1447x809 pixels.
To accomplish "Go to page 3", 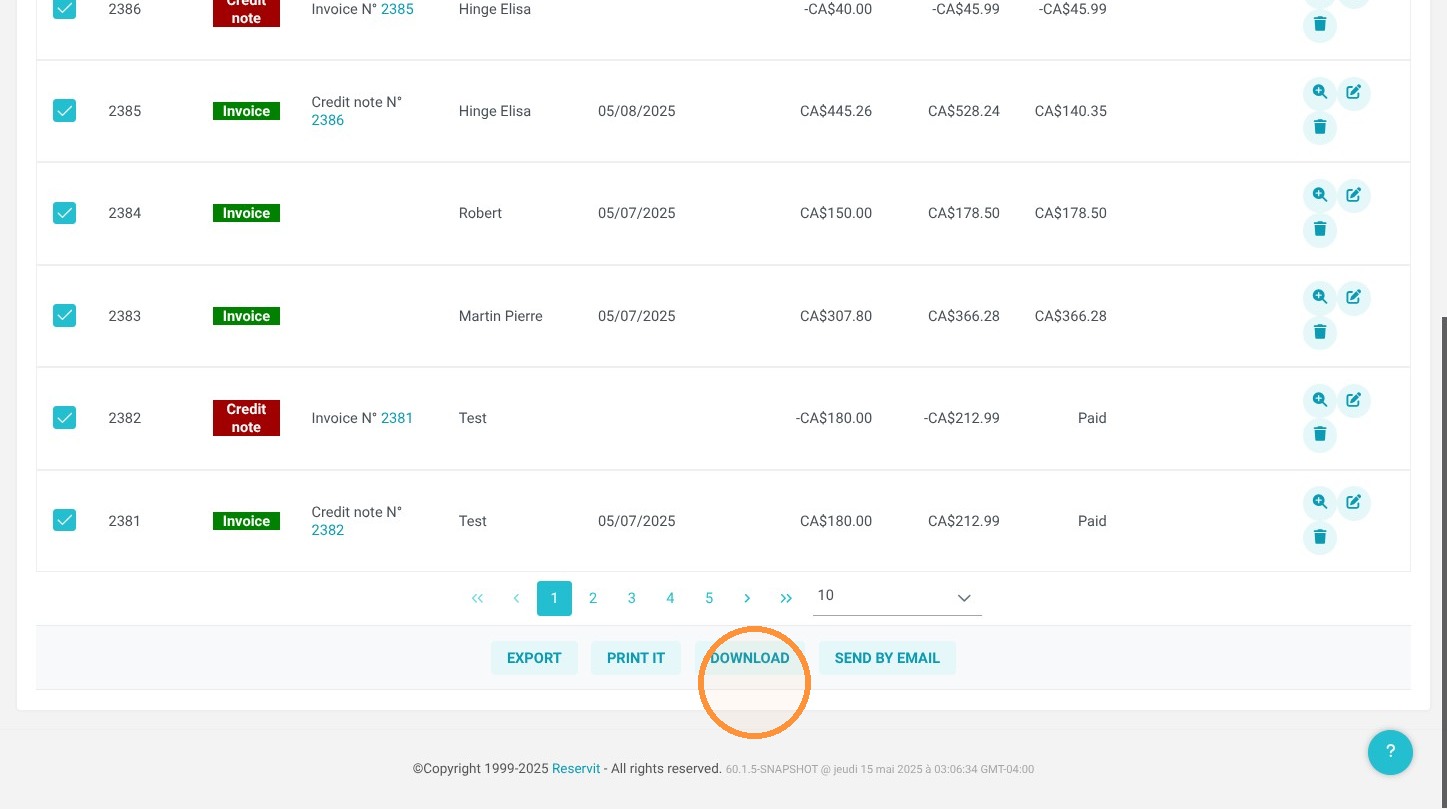I will (632, 598).
